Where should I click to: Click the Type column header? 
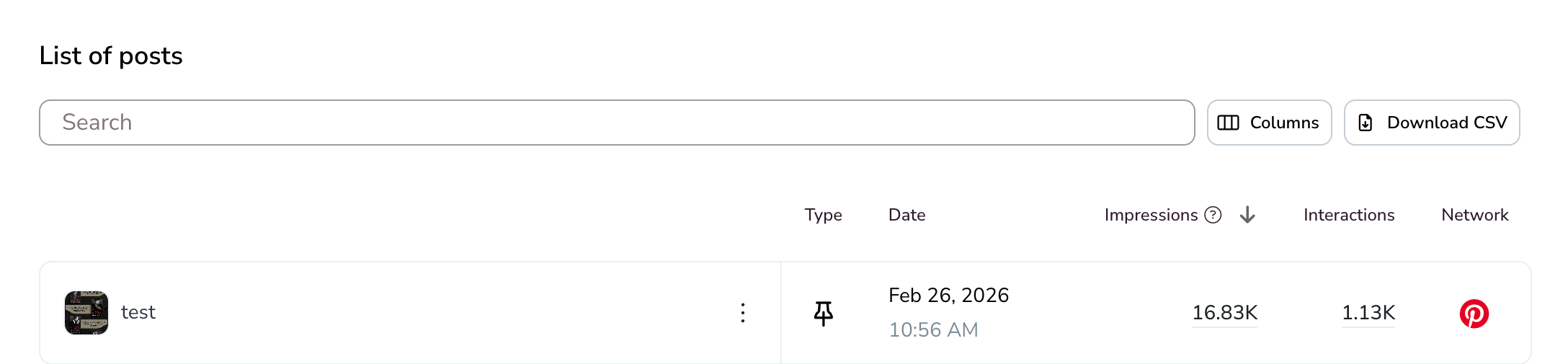[x=824, y=215]
